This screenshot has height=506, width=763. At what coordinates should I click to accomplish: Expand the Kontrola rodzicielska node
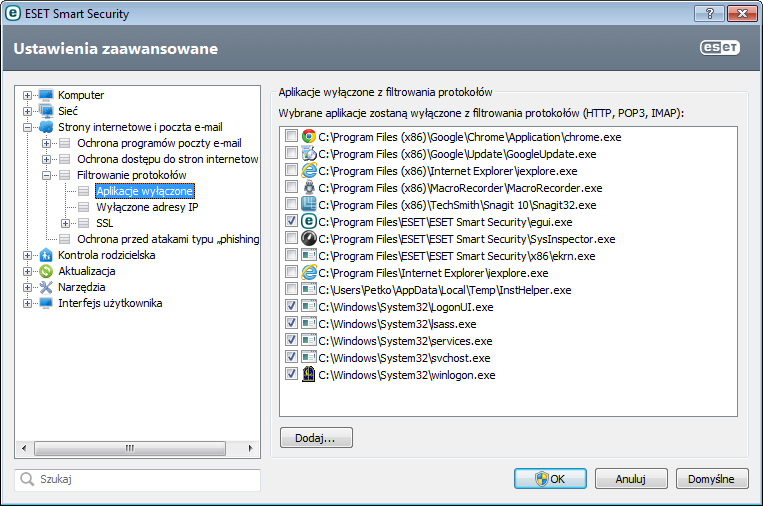point(27,255)
